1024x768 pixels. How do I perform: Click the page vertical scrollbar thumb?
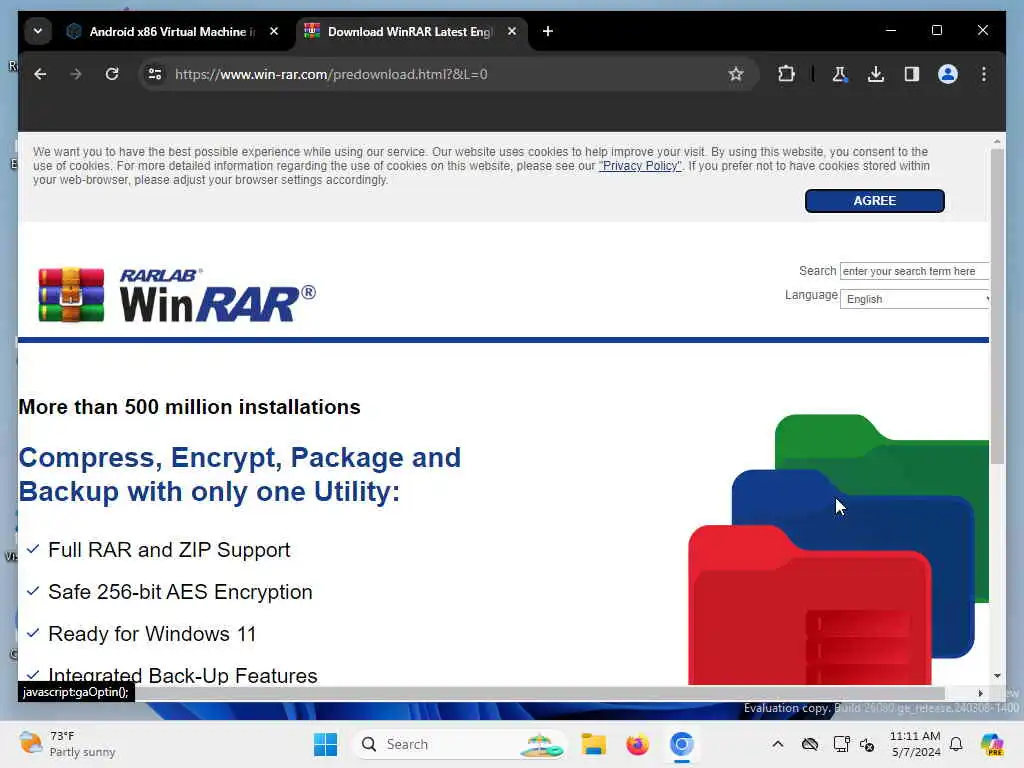pyautogui.click(x=997, y=306)
